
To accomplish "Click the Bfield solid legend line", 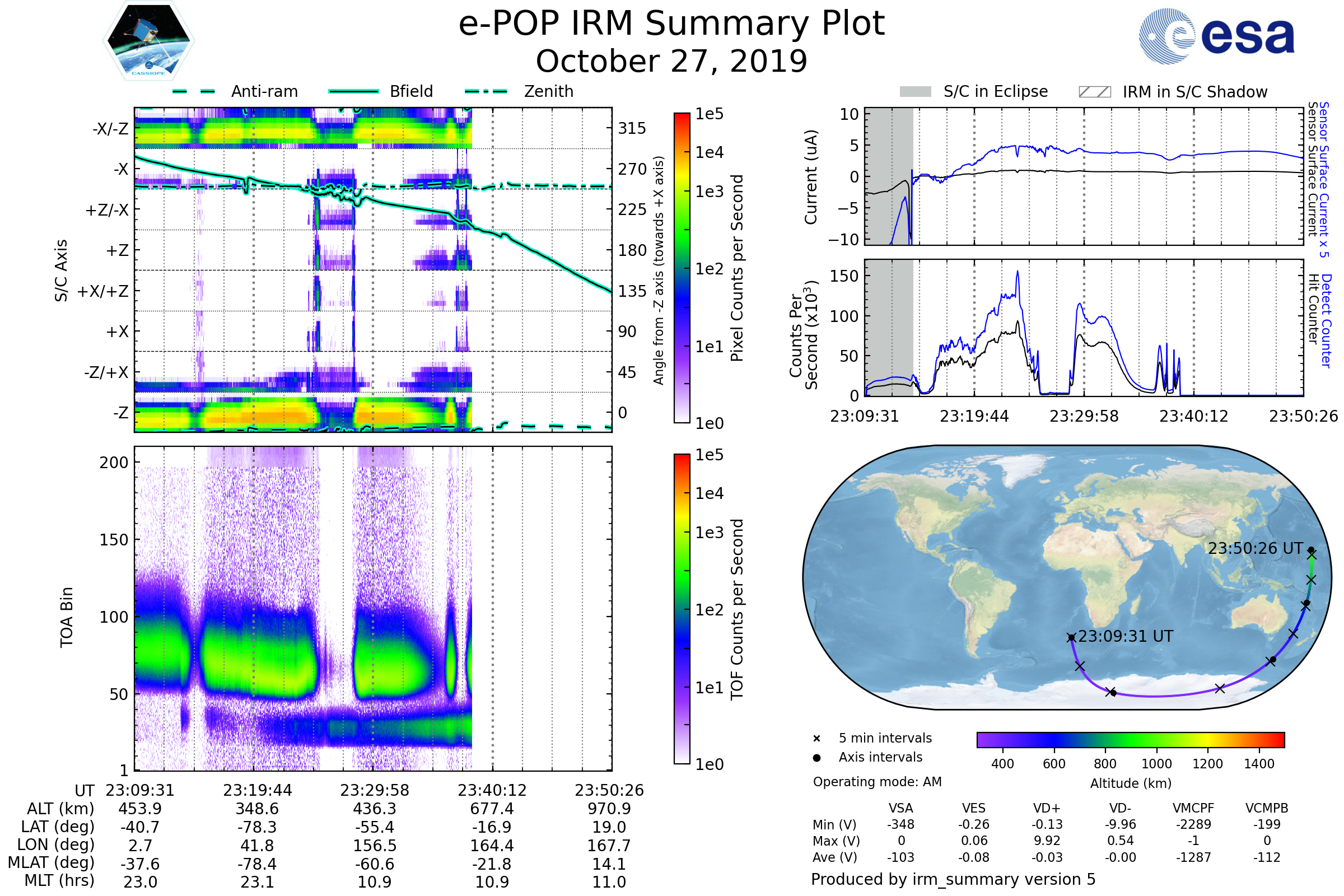I will coord(353,91).
